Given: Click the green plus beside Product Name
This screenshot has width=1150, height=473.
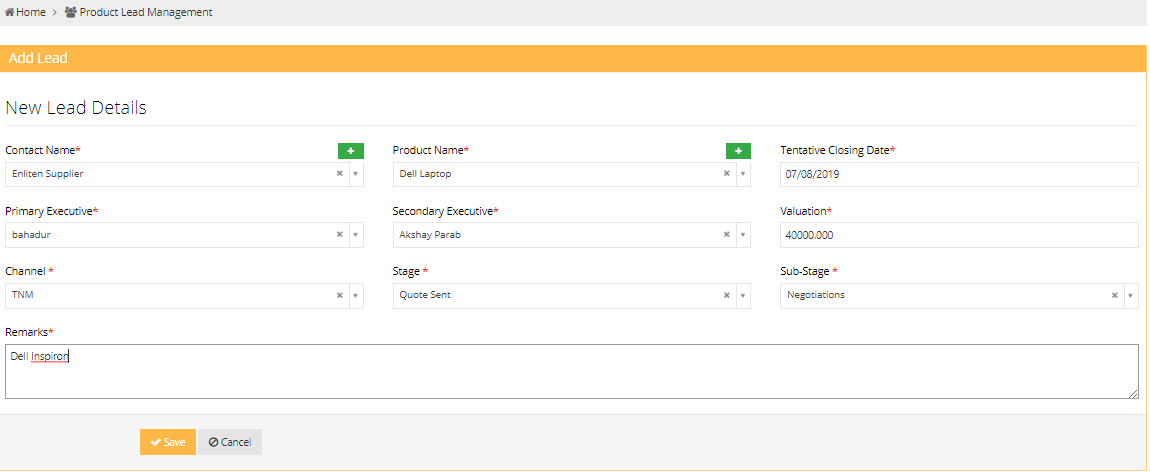Looking at the screenshot, I should click(738, 151).
